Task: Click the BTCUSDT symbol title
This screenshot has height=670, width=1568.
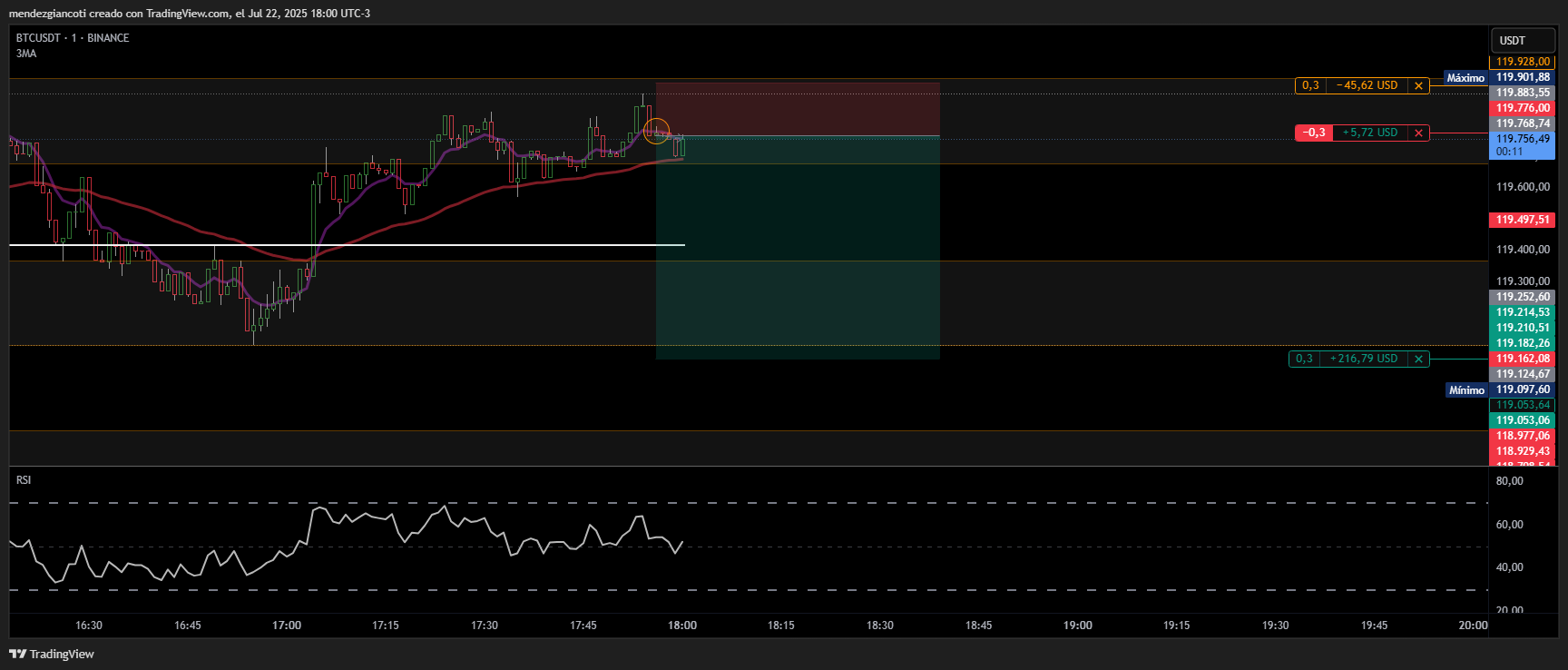Action: 38,38
